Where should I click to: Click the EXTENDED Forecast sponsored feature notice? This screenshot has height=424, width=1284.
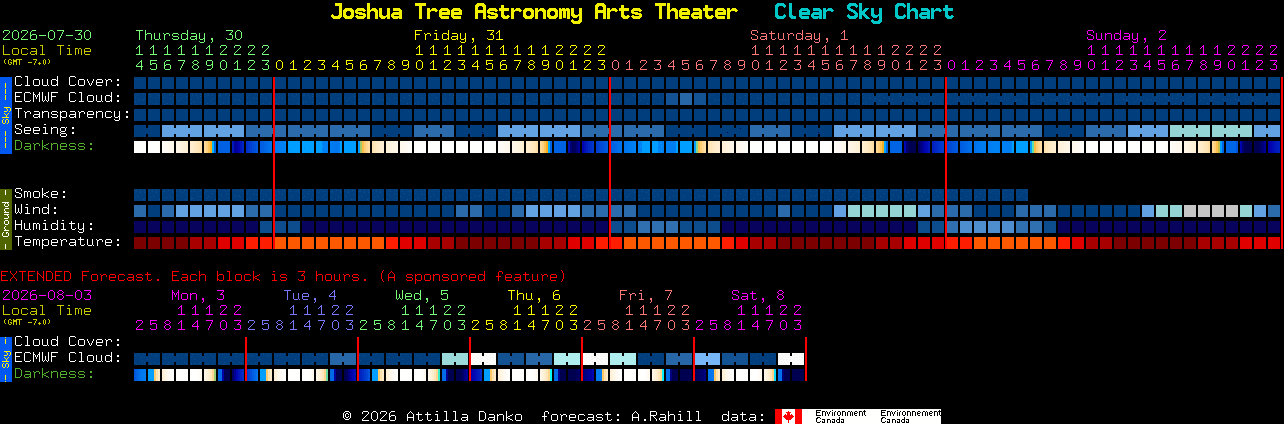point(283,276)
